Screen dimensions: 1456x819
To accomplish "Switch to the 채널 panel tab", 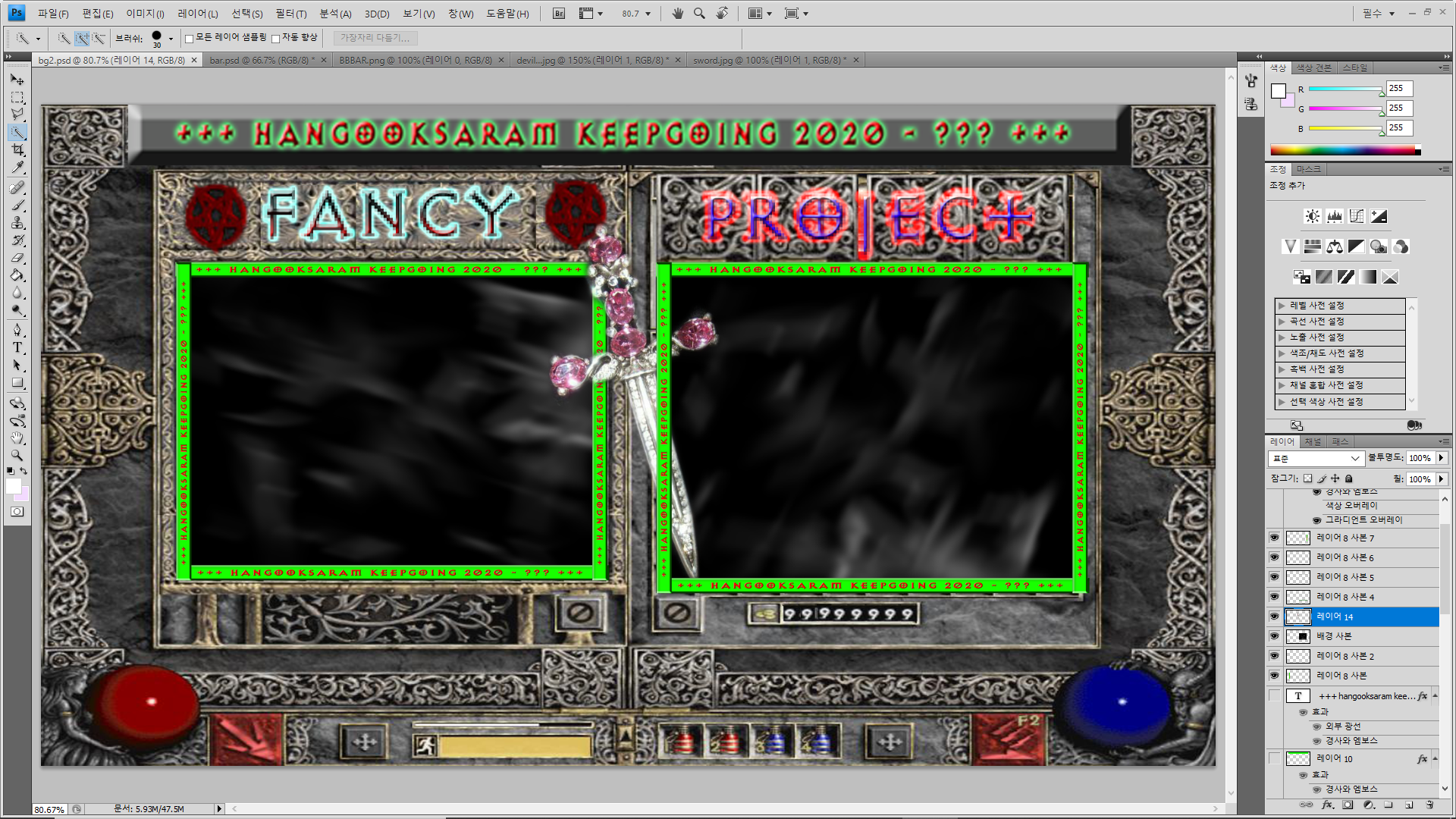I will pos(1313,441).
